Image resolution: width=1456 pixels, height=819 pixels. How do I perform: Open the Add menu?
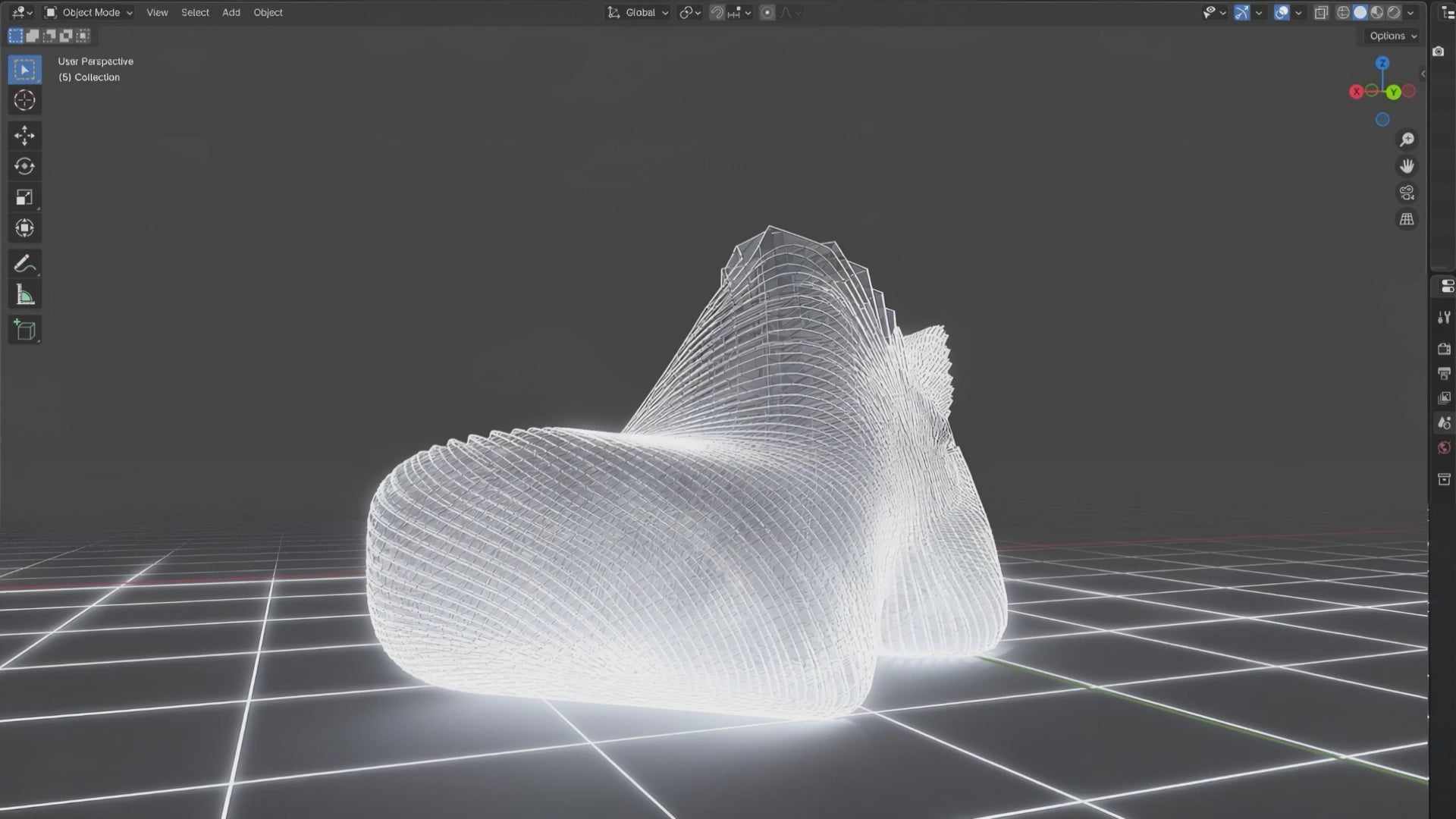click(x=231, y=13)
